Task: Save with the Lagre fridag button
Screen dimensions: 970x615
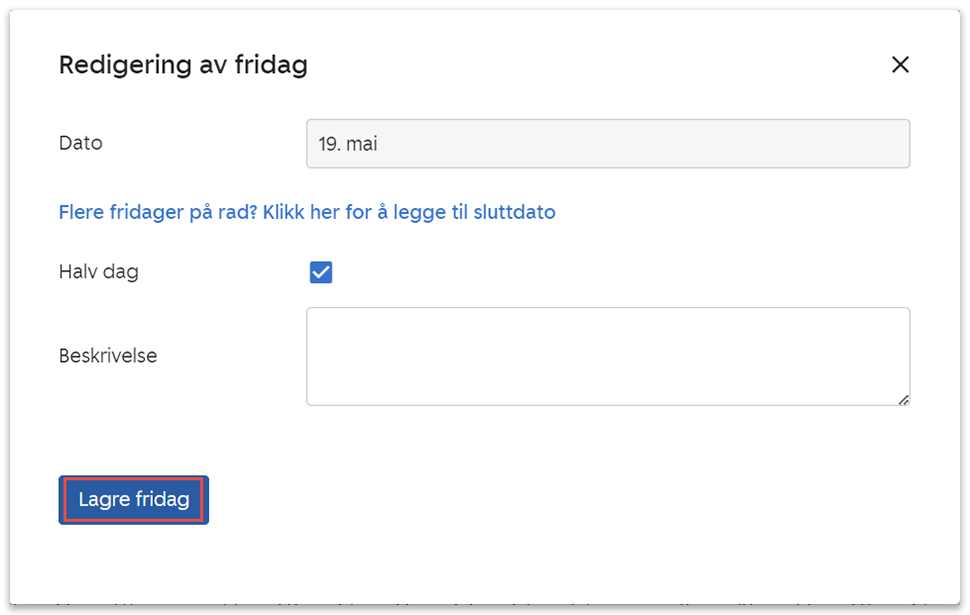Action: click(x=134, y=499)
